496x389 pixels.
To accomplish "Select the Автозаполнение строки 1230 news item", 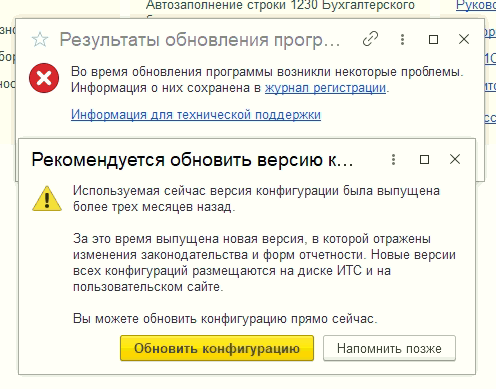I will click(x=280, y=5).
